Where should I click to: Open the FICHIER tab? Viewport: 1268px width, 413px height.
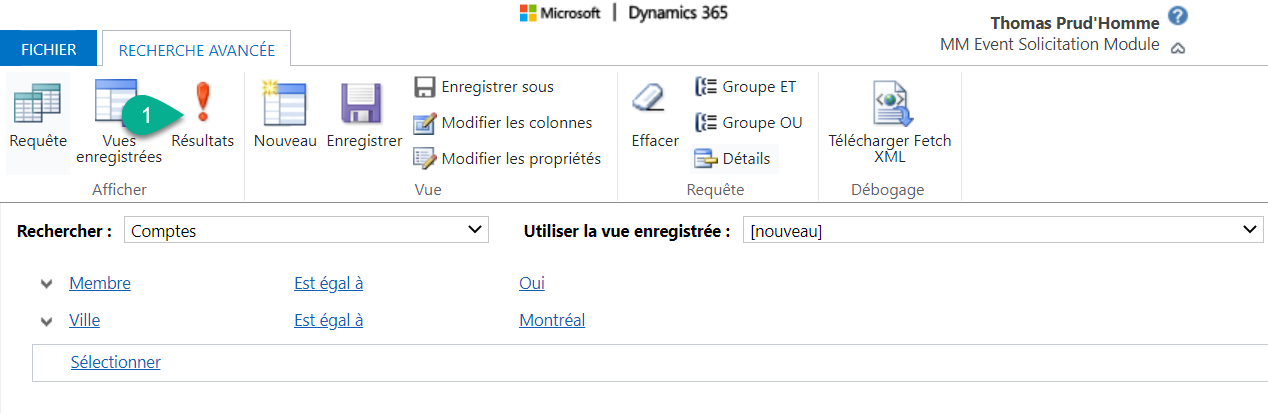pos(48,49)
